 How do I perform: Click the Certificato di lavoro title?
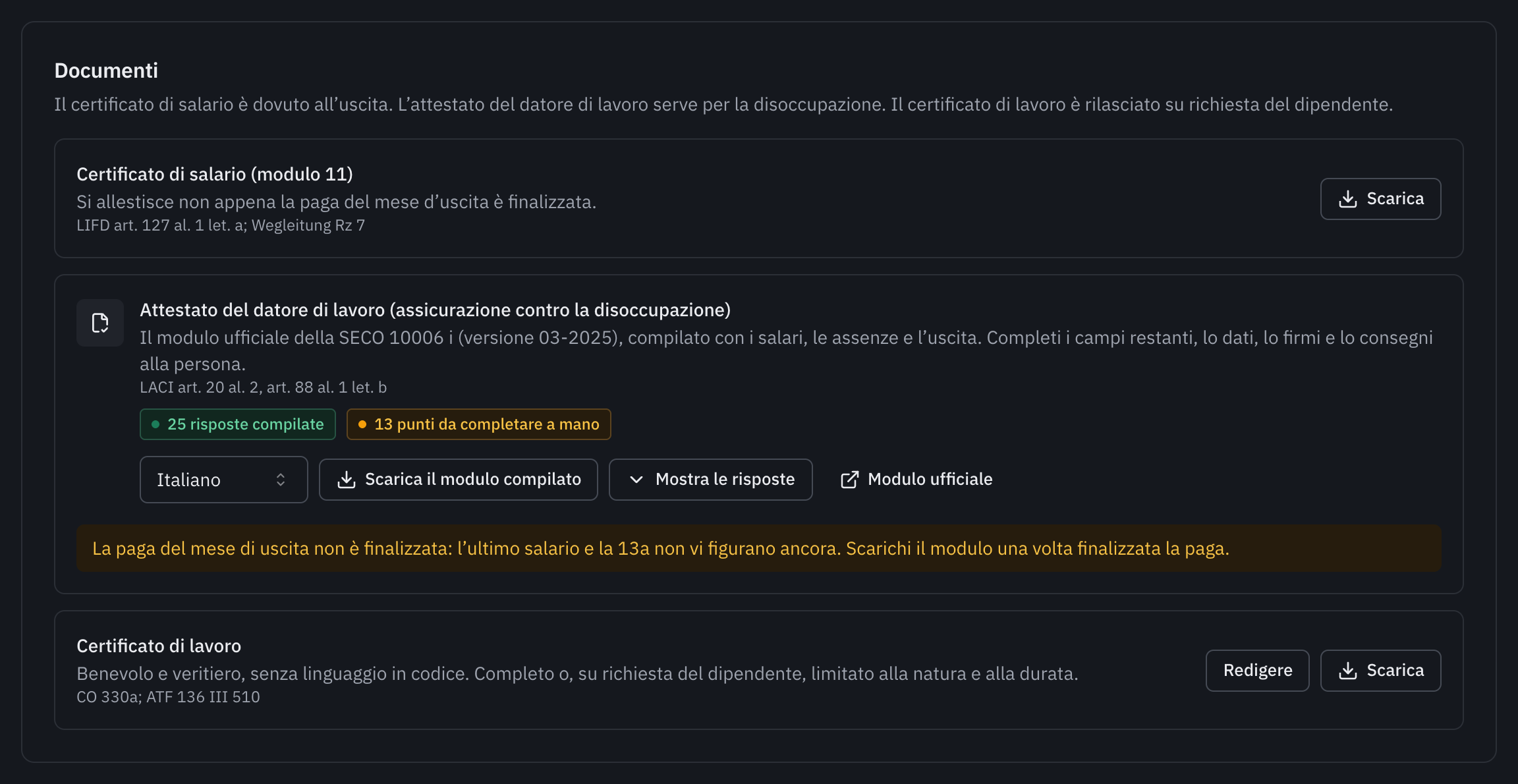[x=159, y=646]
